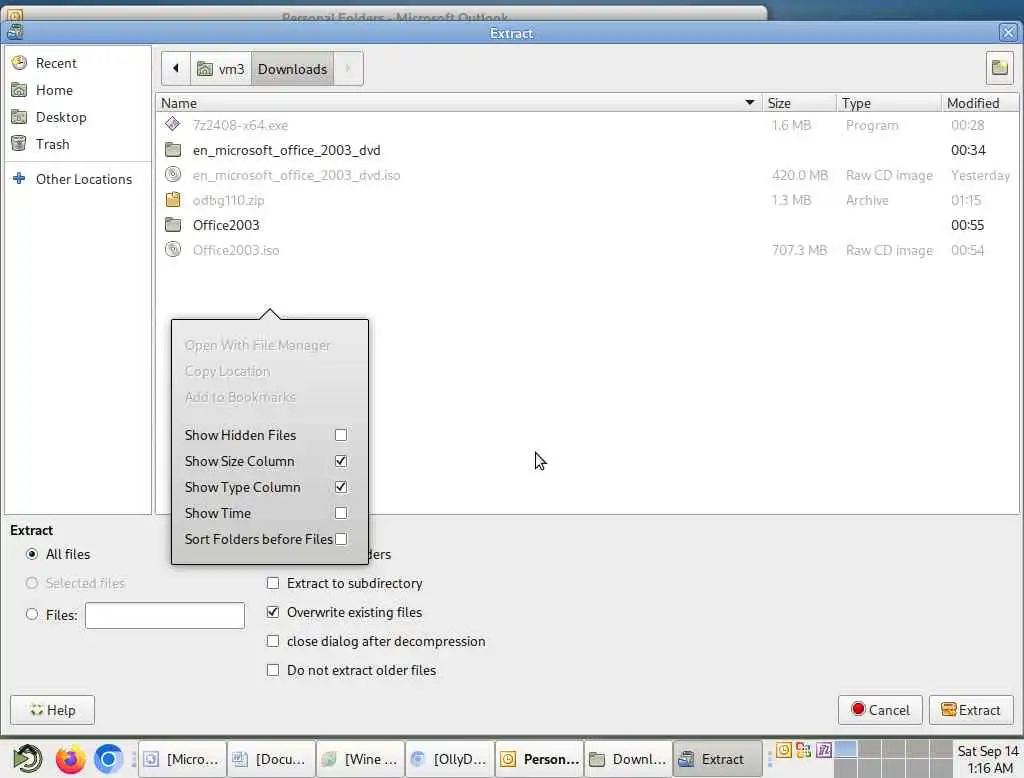Switch to [Micro... taskbar window
The height and width of the screenshot is (778, 1024).
click(182, 759)
